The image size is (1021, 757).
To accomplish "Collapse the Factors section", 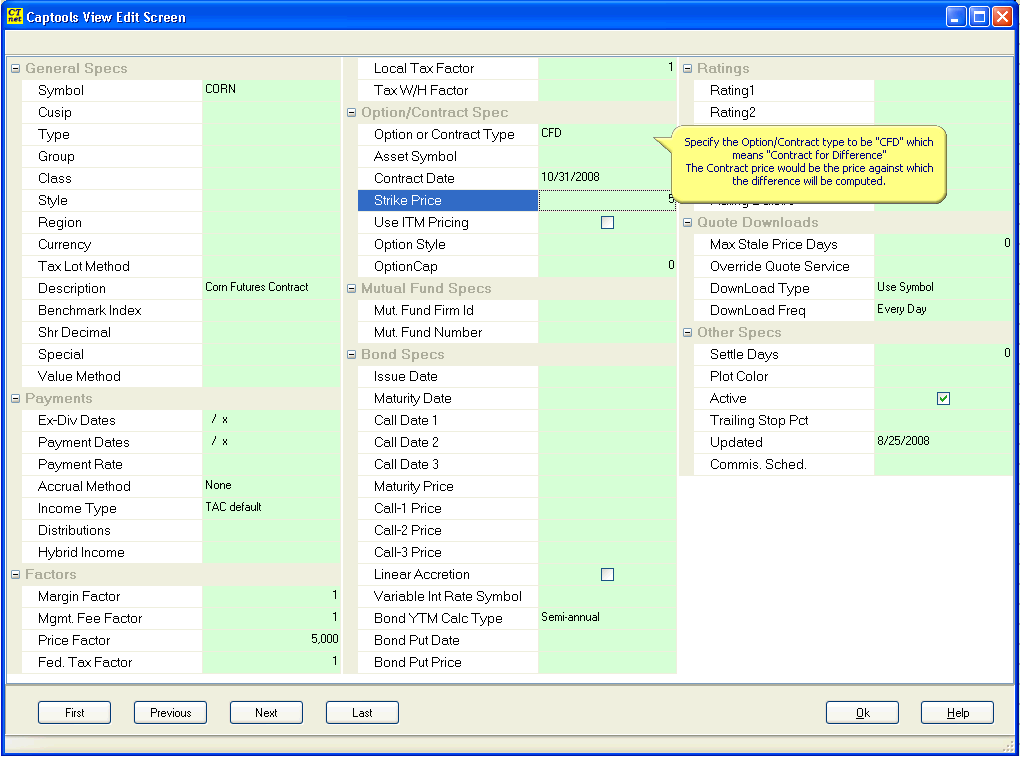I will click(14, 574).
